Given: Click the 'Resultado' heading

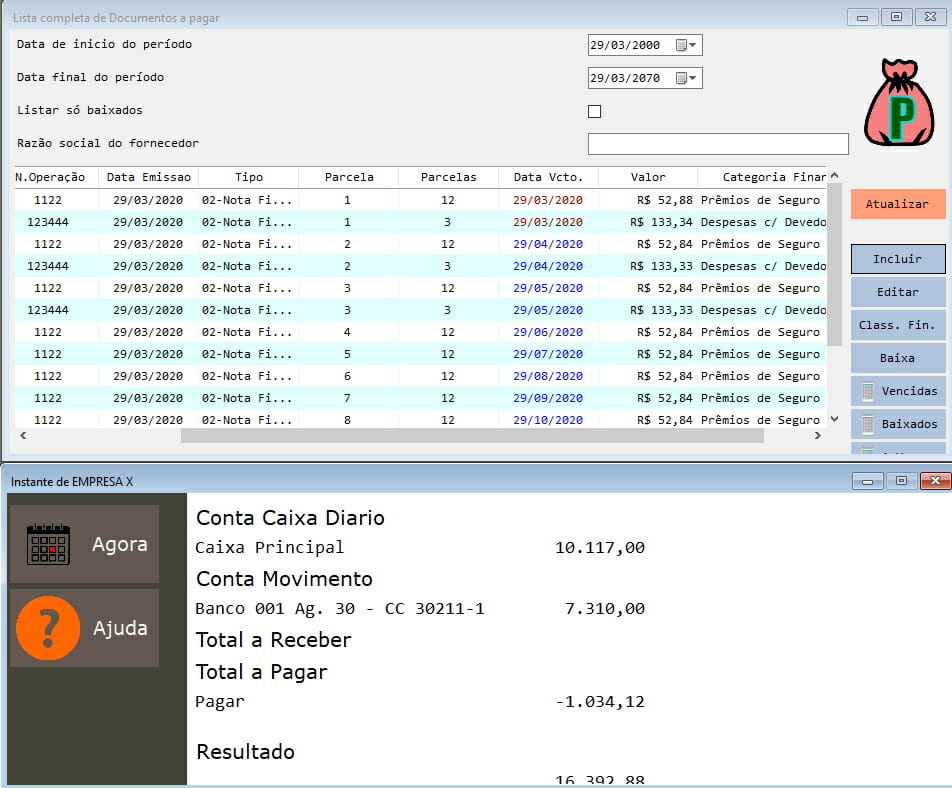Looking at the screenshot, I should point(245,752).
